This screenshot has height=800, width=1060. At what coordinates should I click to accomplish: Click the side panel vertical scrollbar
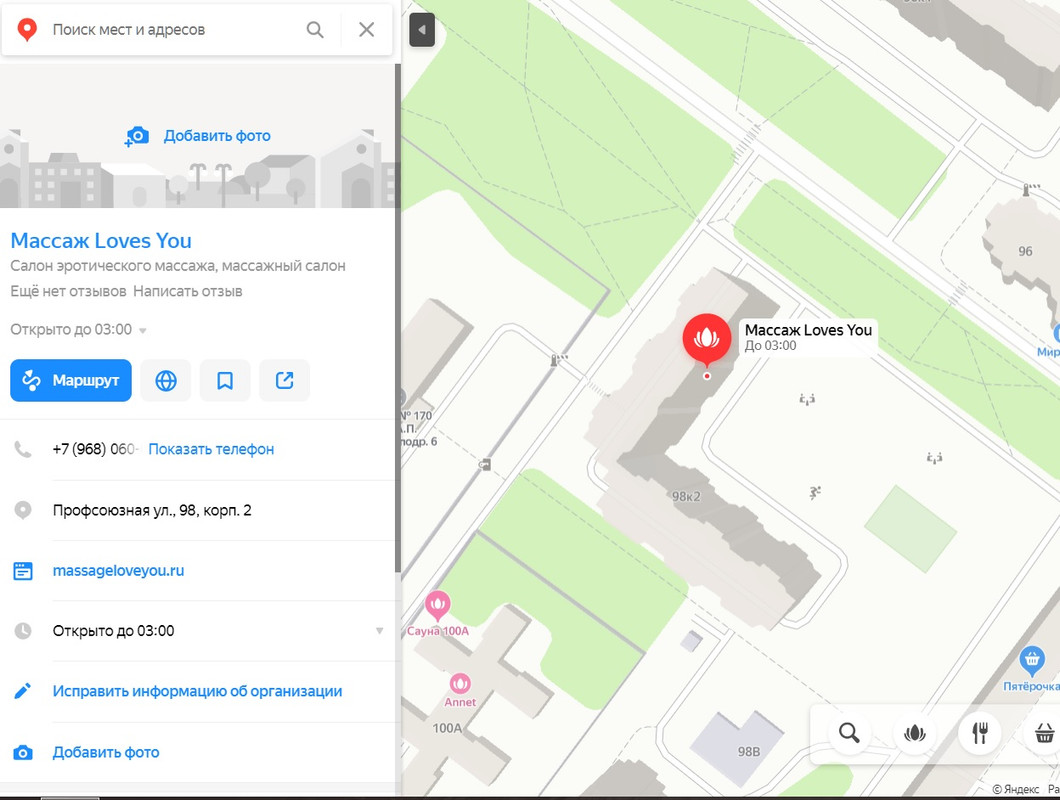pos(398,318)
